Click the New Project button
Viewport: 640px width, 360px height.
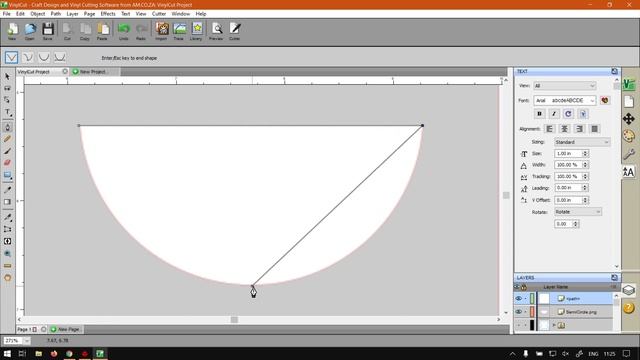pyautogui.click(x=89, y=72)
